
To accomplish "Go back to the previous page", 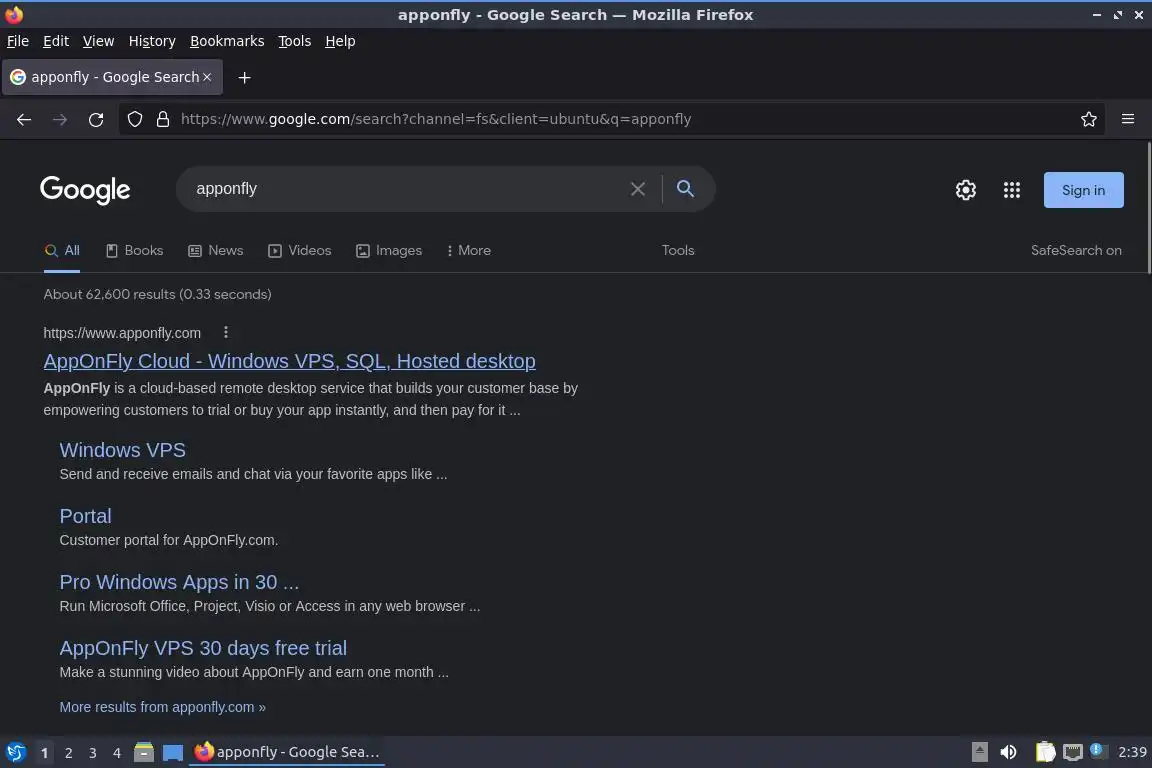I will pos(24,119).
